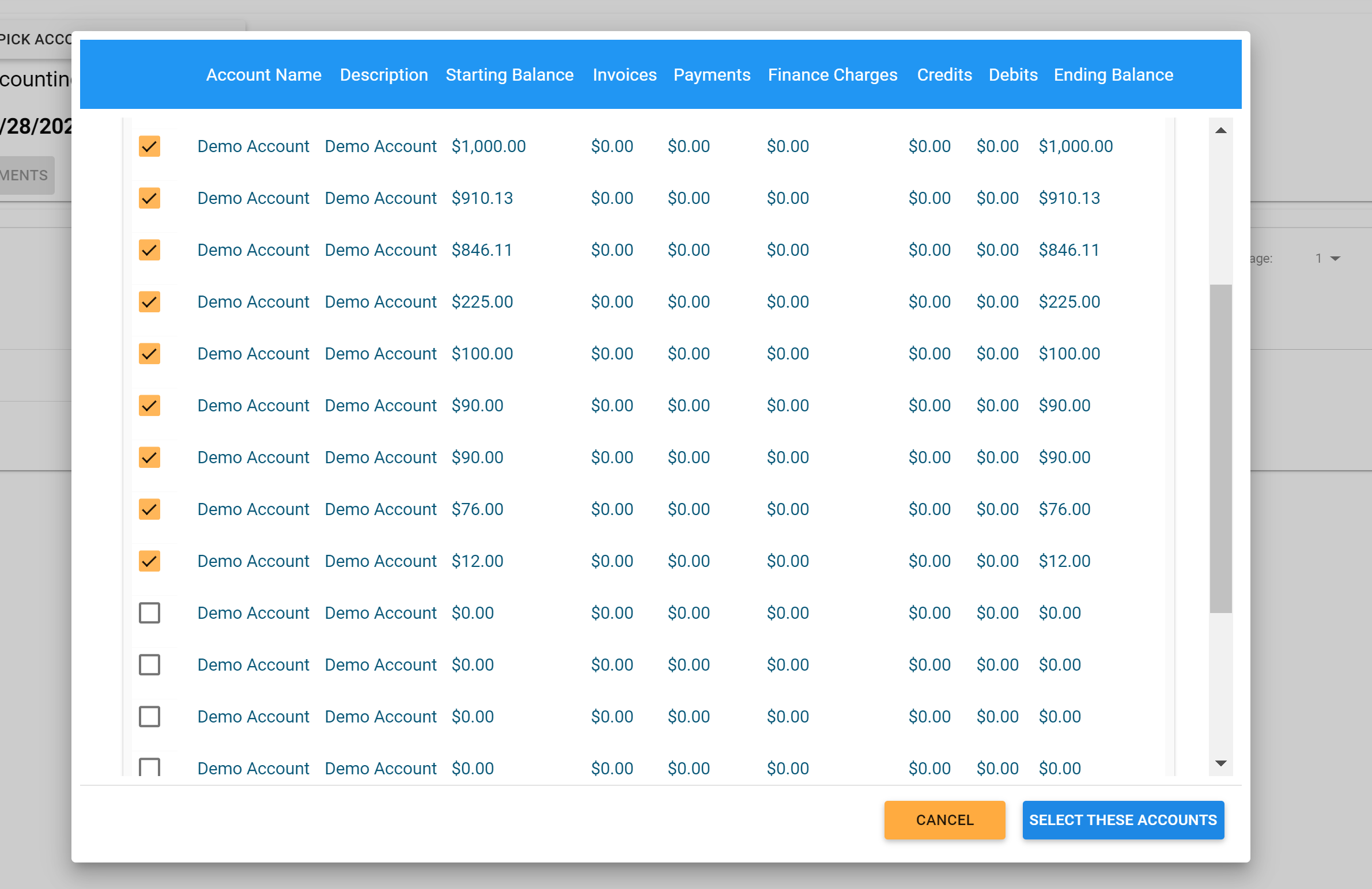The height and width of the screenshot is (889, 1372).
Task: Click the Cancel button
Action: (x=944, y=820)
